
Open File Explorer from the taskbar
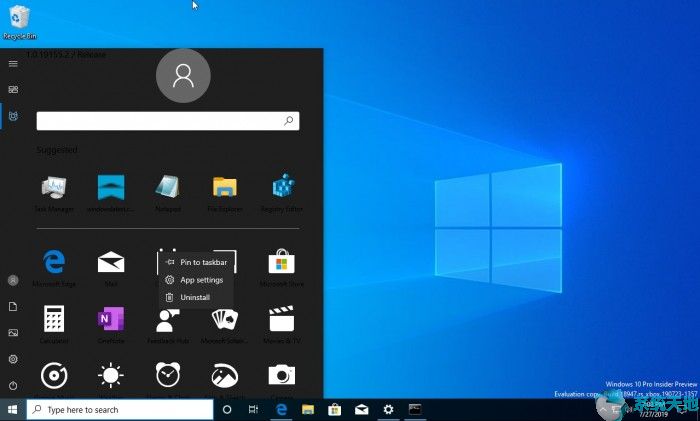(308, 409)
